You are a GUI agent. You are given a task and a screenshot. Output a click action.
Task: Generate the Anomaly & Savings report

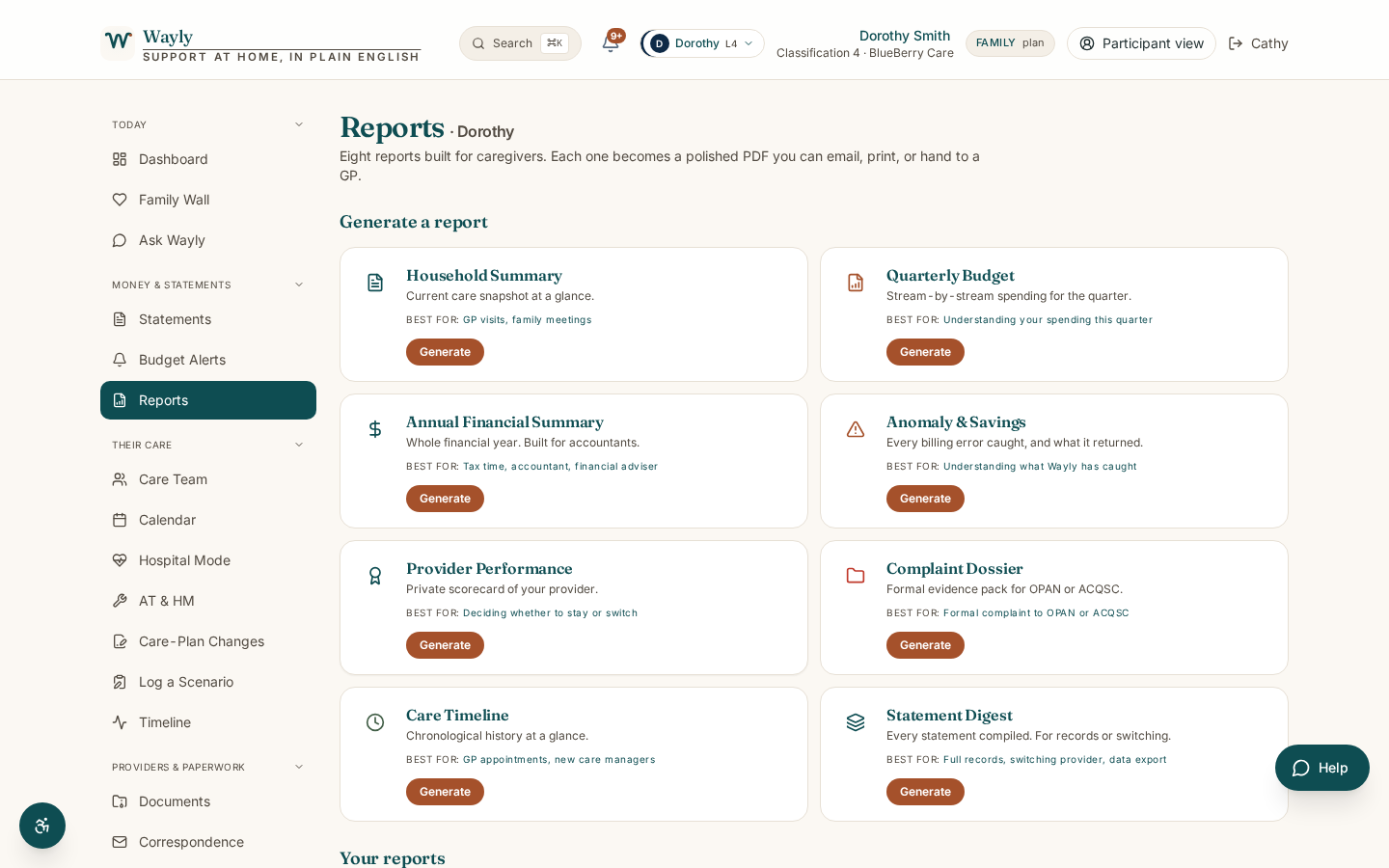pyautogui.click(x=925, y=499)
